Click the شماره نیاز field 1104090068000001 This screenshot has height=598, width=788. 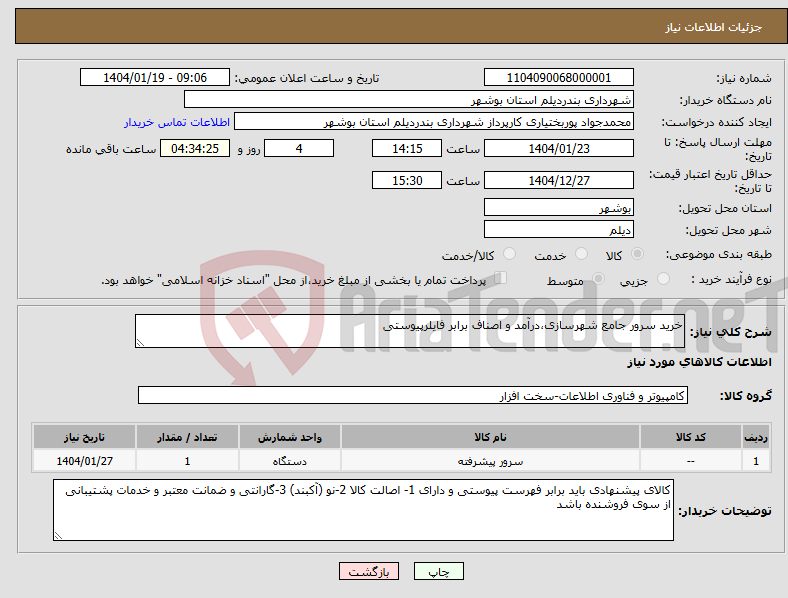point(558,78)
